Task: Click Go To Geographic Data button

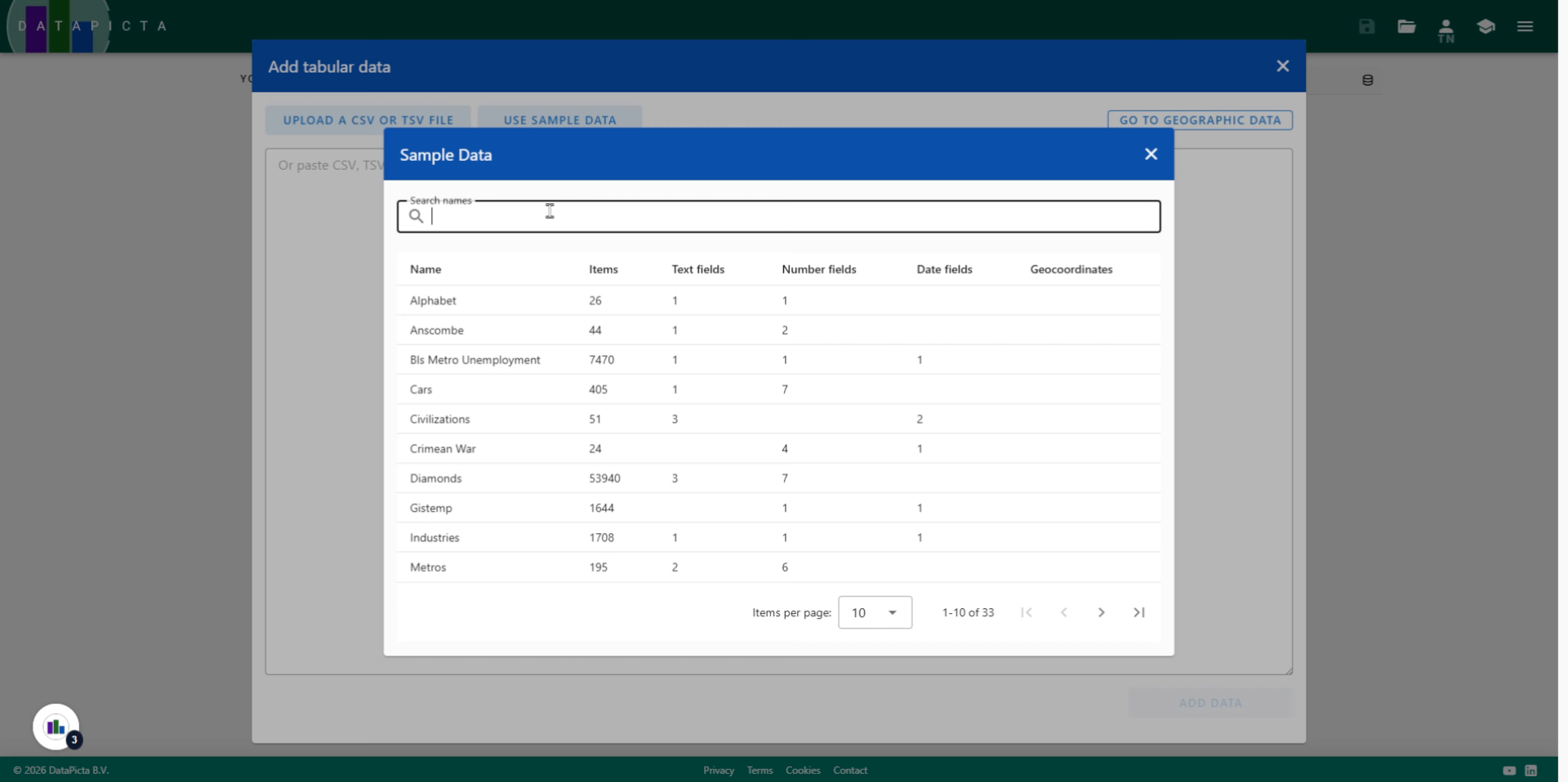Action: pos(1200,120)
